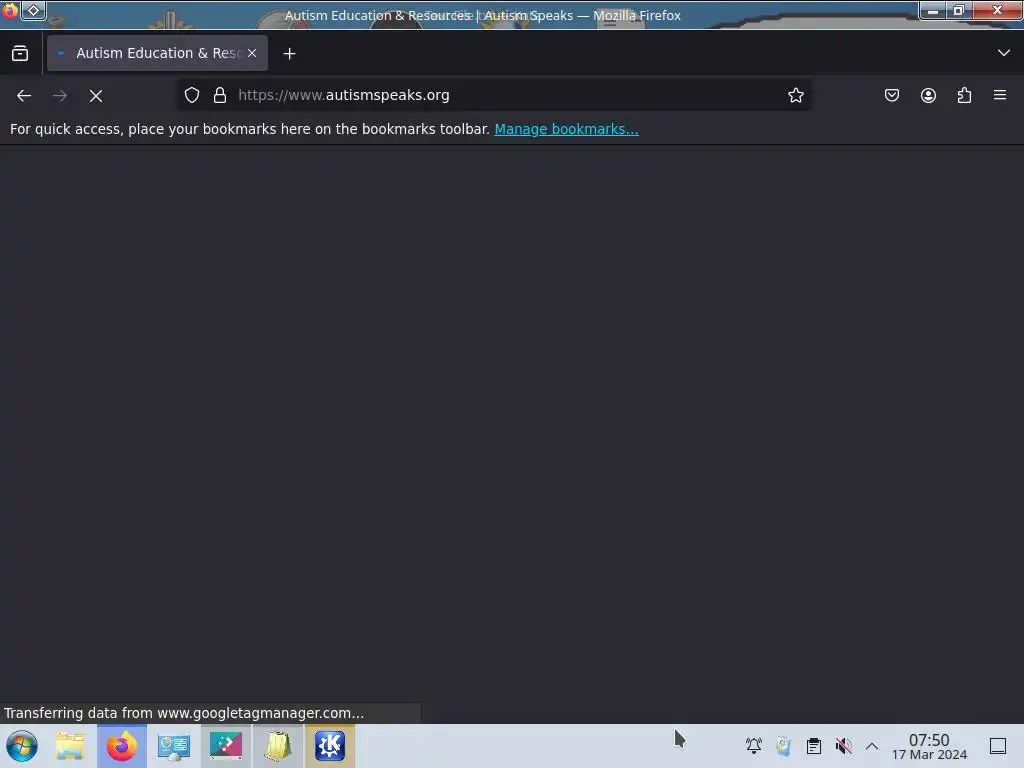Open clipboard tray icon
The width and height of the screenshot is (1024, 768).
(814, 745)
